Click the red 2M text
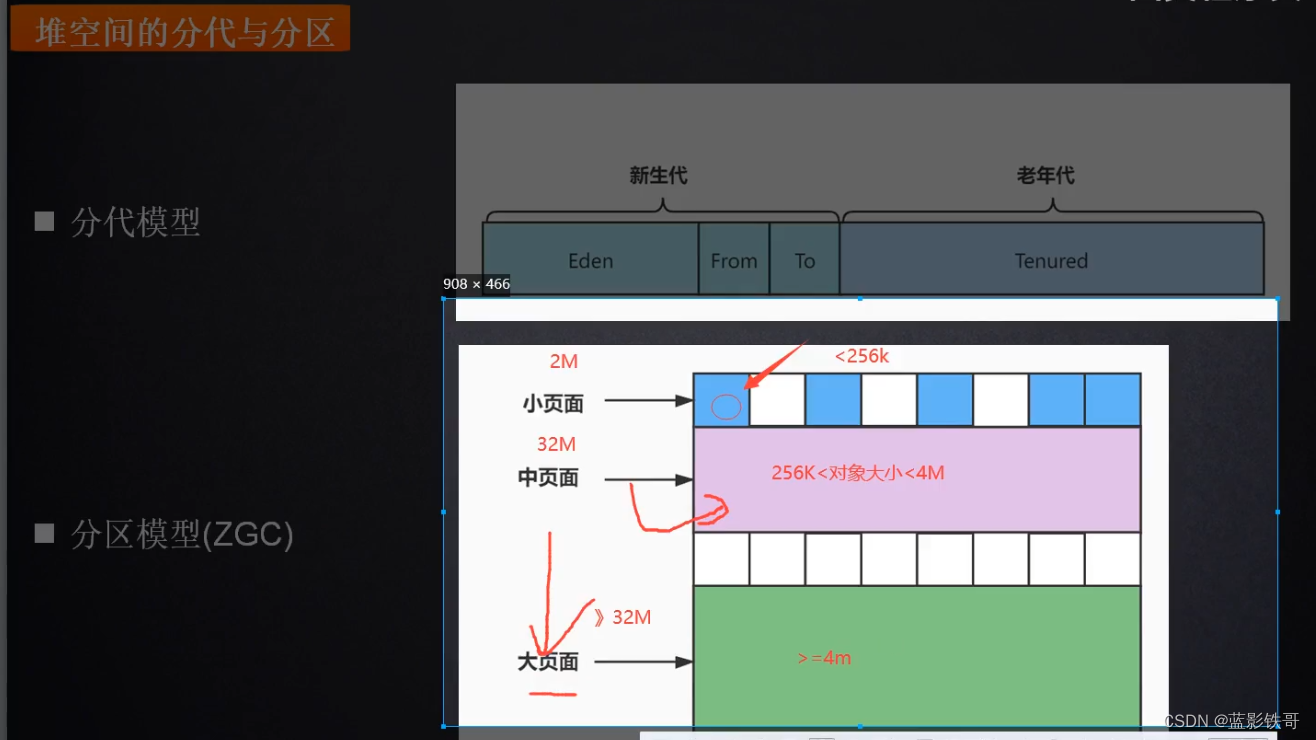This screenshot has height=740, width=1316. click(564, 362)
